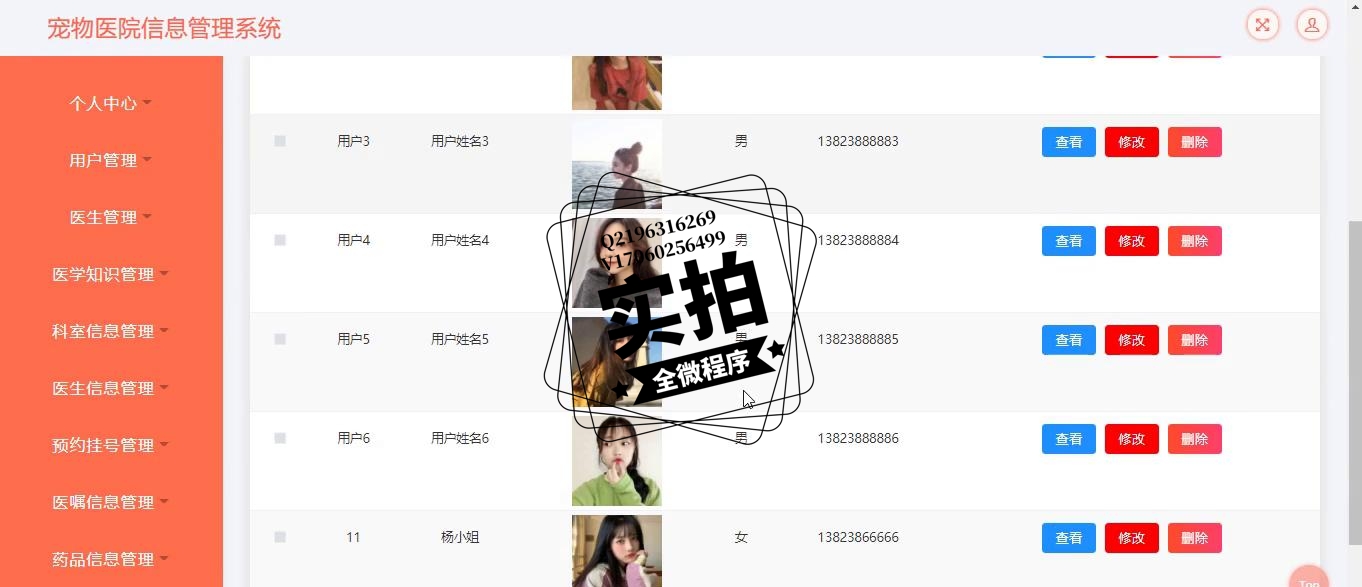Click the Top back-to-top button
1362x587 pixels.
point(1309,578)
